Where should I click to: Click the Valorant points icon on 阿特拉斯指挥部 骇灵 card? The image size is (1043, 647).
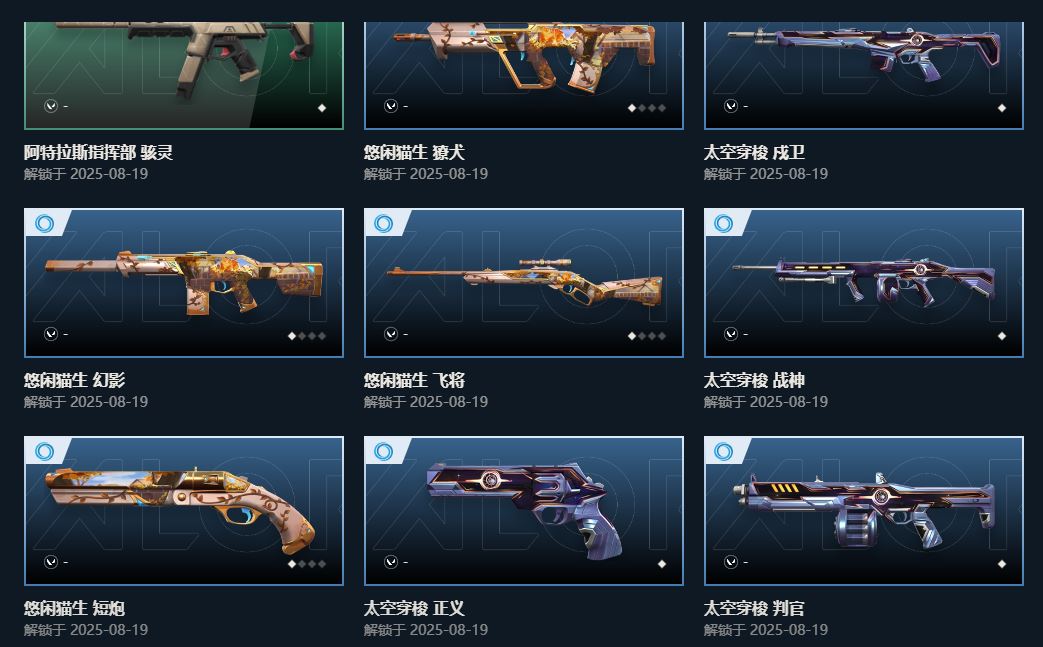point(51,106)
